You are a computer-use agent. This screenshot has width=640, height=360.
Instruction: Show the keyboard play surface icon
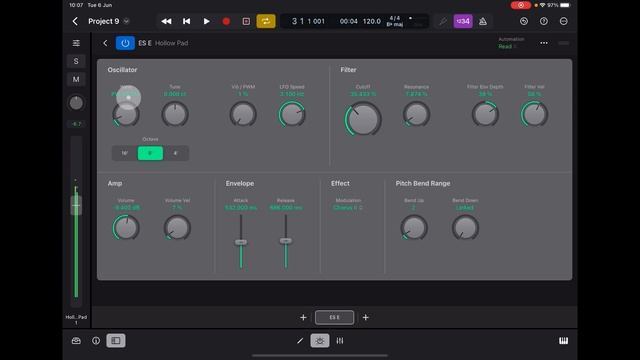point(563,341)
